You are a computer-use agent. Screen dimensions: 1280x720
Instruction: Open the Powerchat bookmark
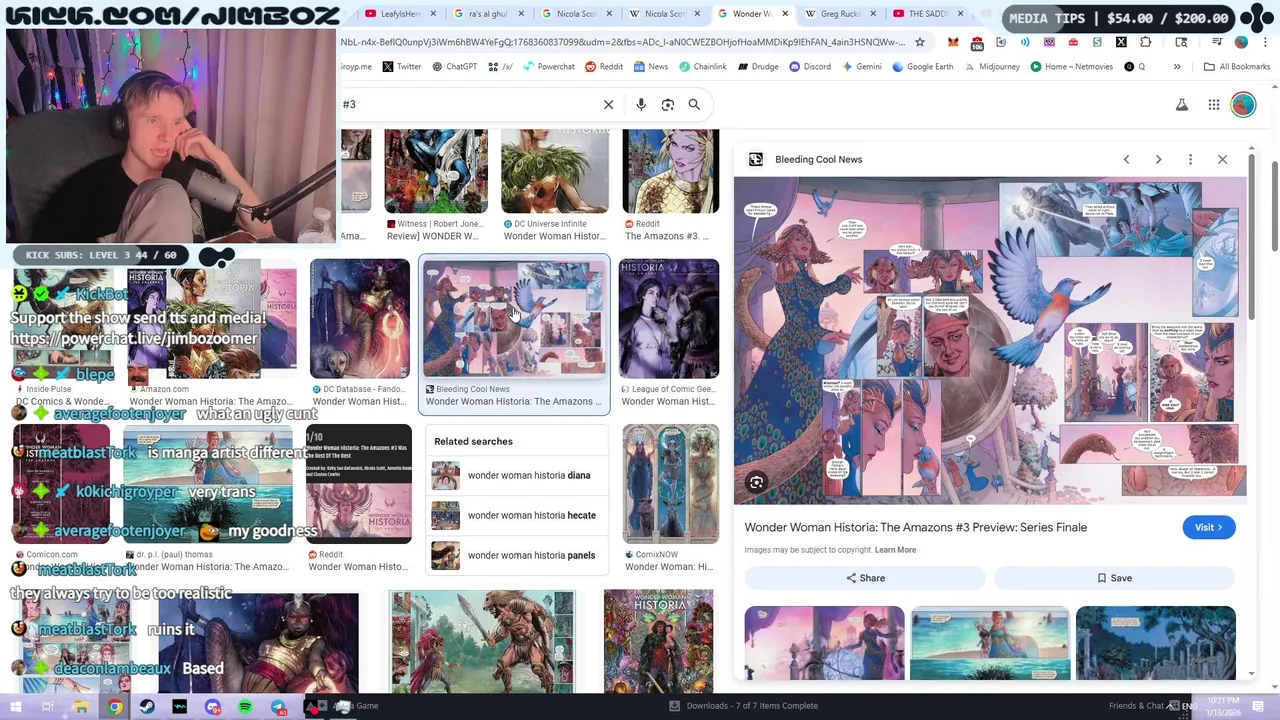548,67
